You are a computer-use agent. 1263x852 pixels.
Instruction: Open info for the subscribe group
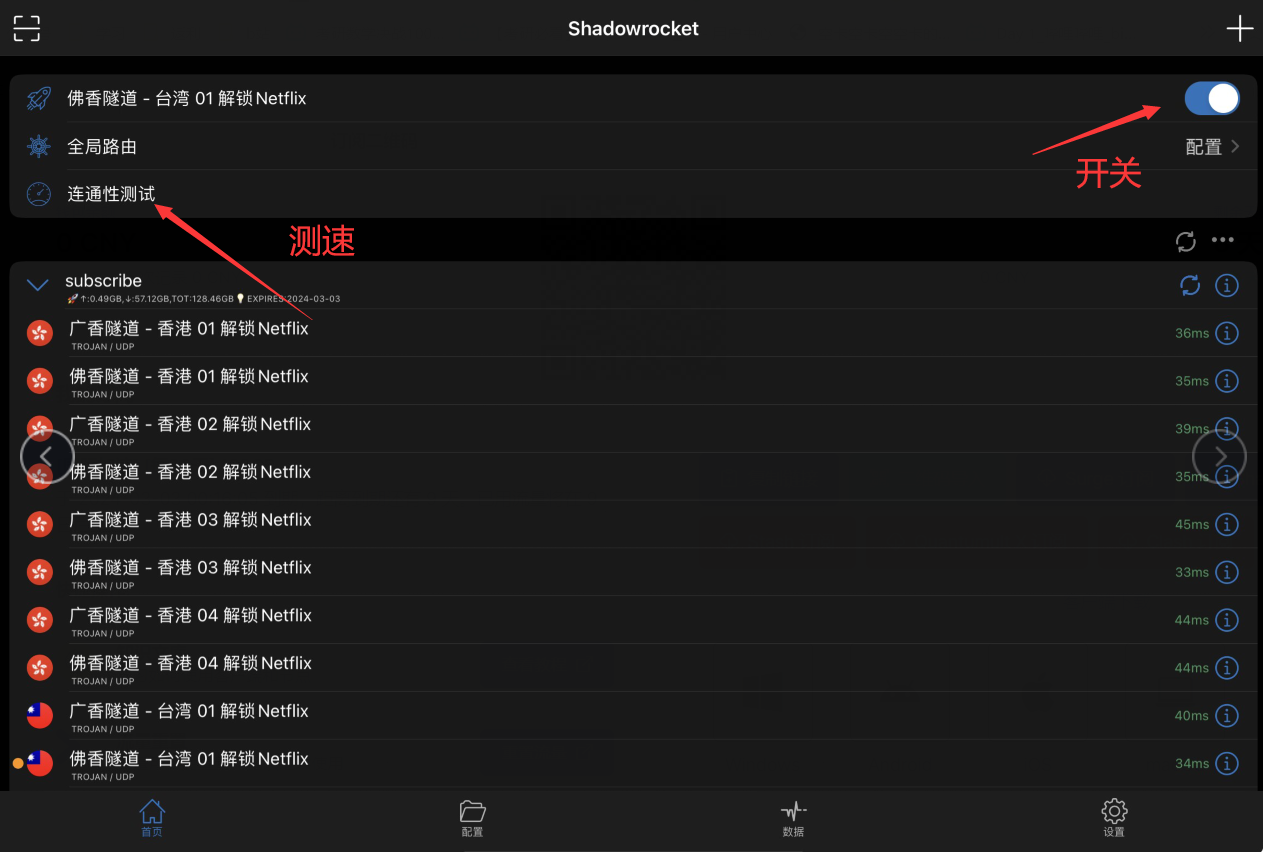(x=1227, y=286)
